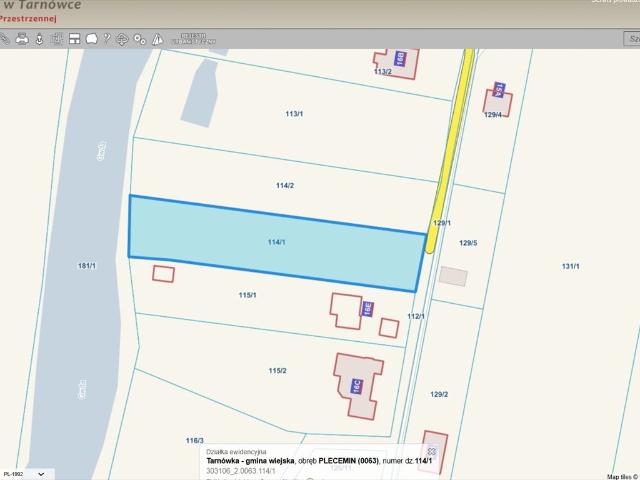This screenshot has width=640, height=480.
Task: Click parcel label 114/2
Action: (x=285, y=186)
